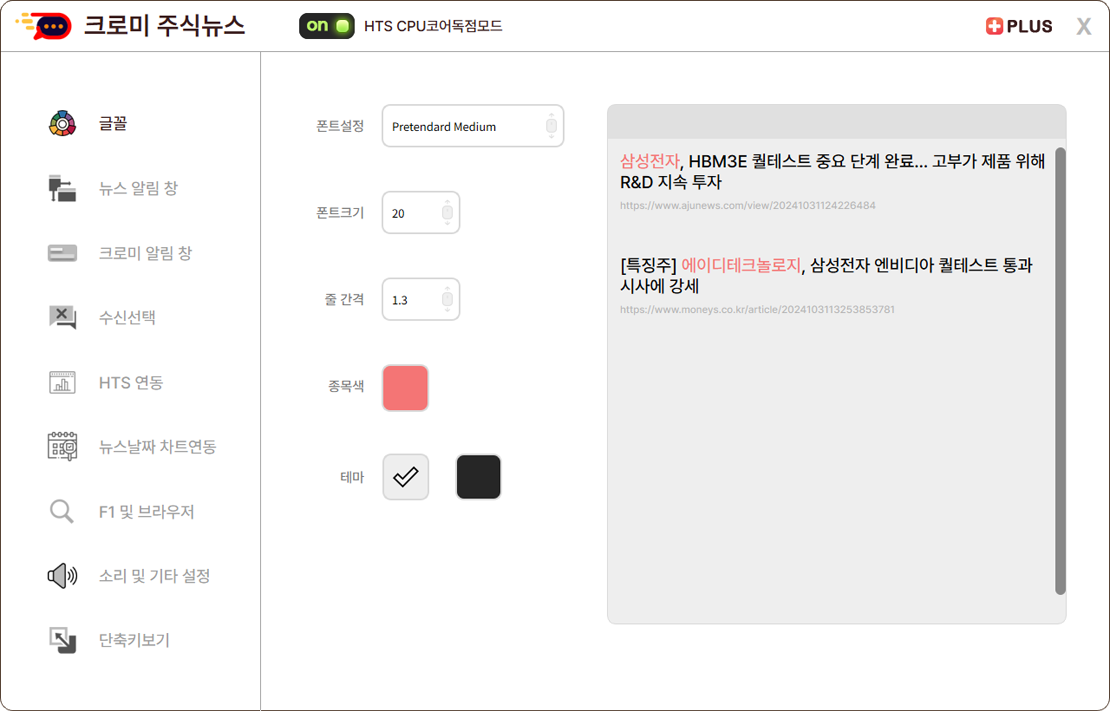
Task: Open the 폰트설정 font selector showing Pretendard Medium
Action: (x=472, y=125)
